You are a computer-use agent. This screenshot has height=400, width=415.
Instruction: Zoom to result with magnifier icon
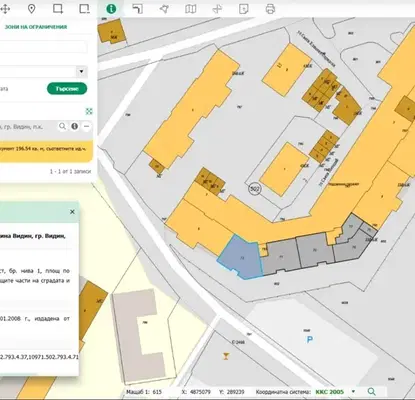point(62,126)
